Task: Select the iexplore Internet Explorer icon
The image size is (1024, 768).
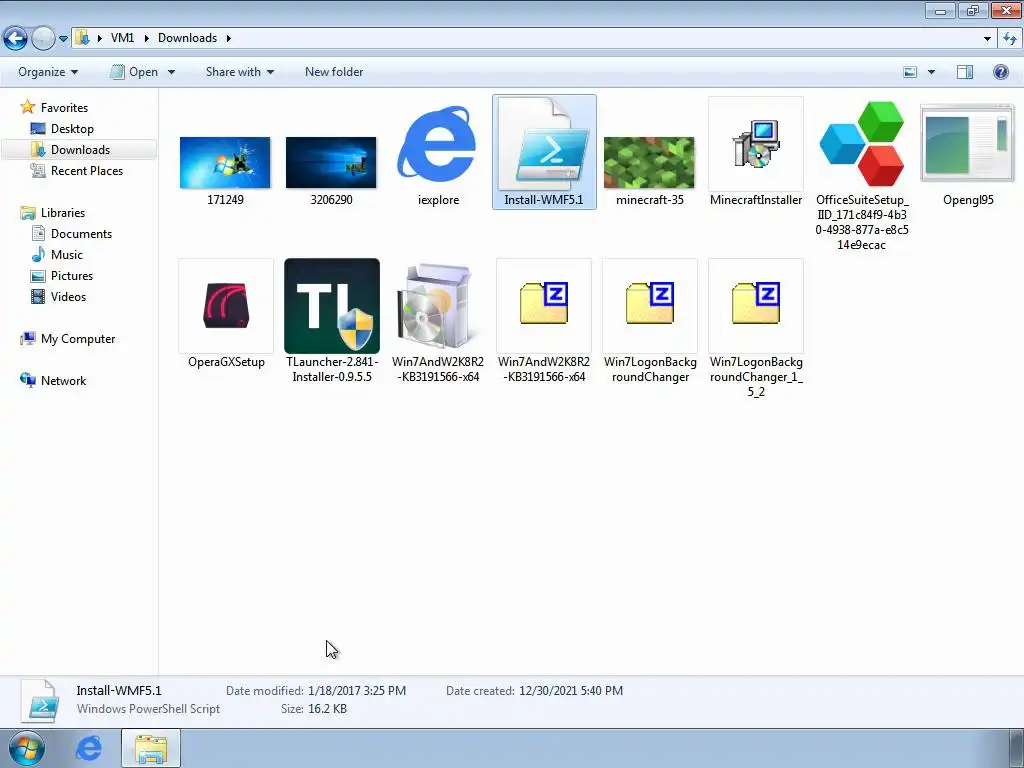Action: (438, 144)
